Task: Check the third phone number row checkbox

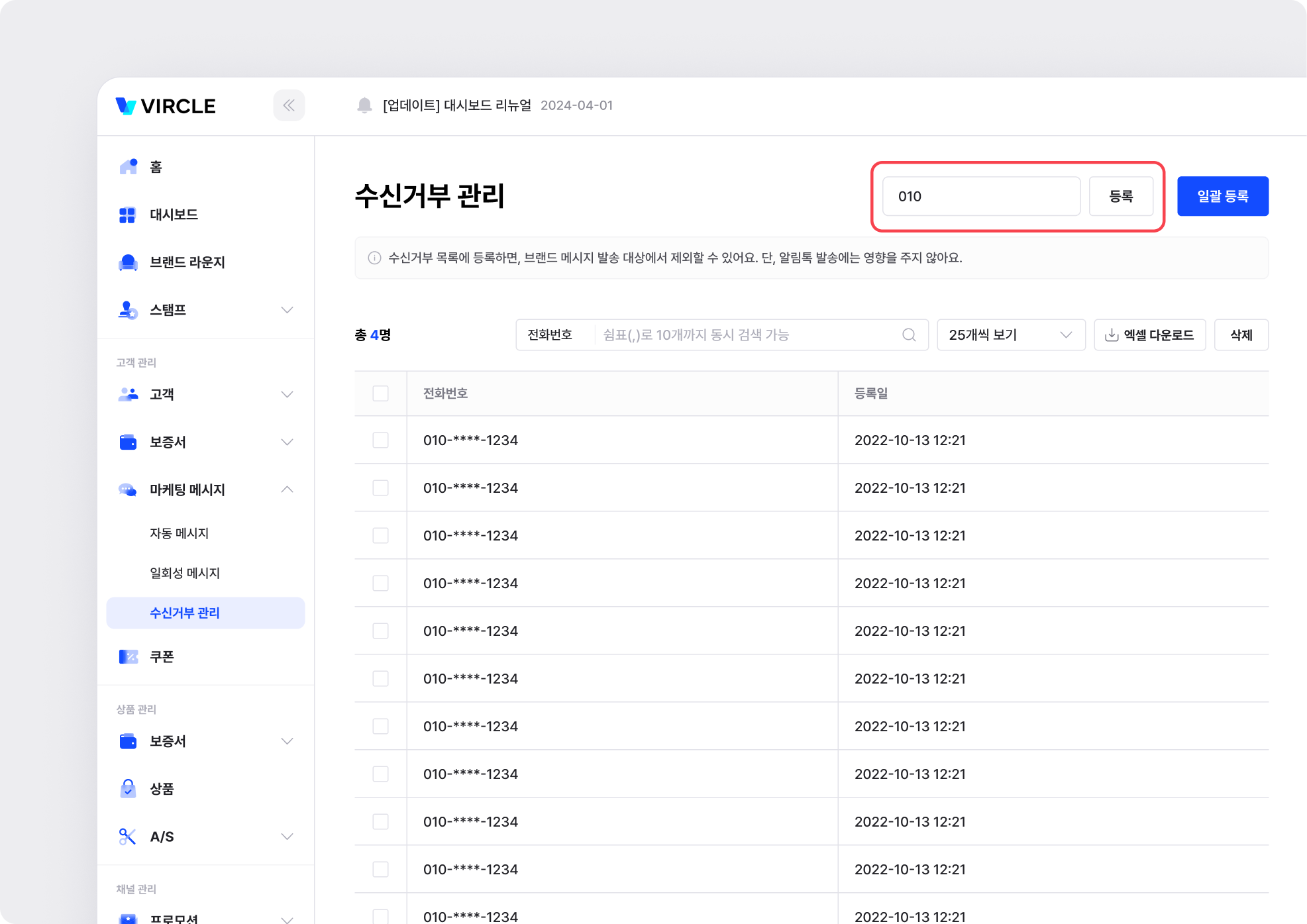Action: [380, 536]
